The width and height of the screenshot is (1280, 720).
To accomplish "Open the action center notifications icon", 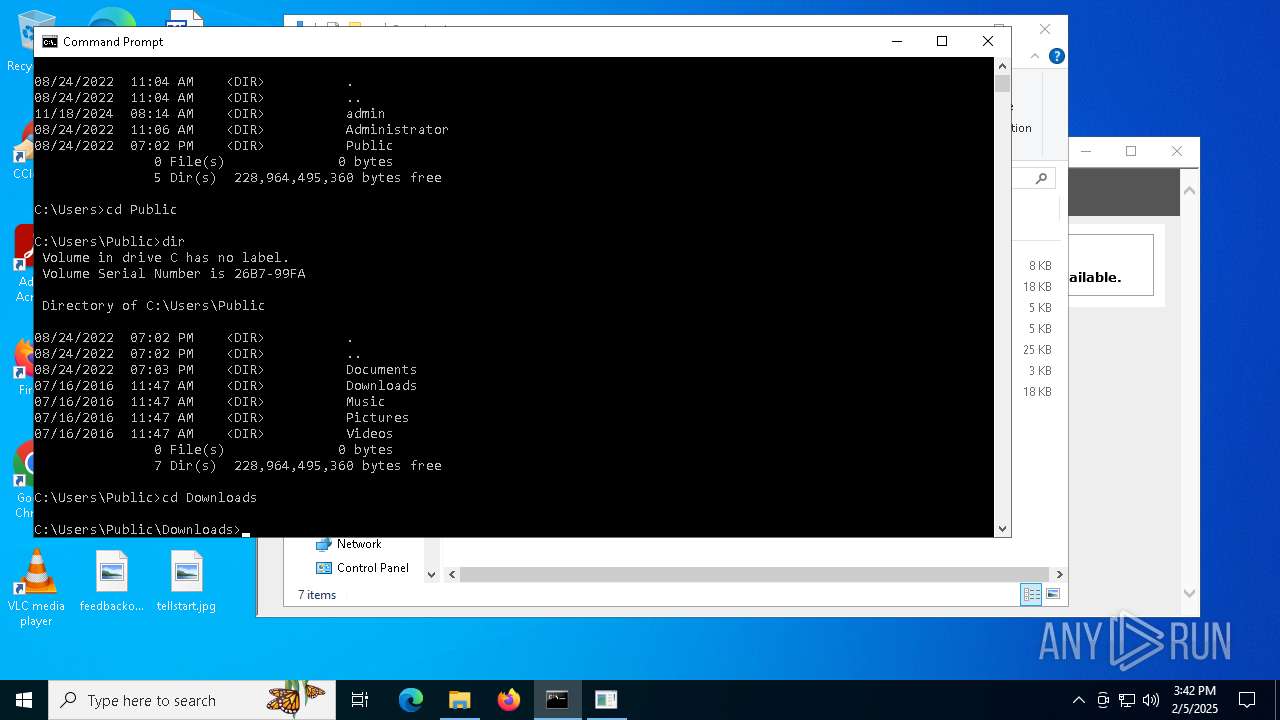I will coord(1247,700).
